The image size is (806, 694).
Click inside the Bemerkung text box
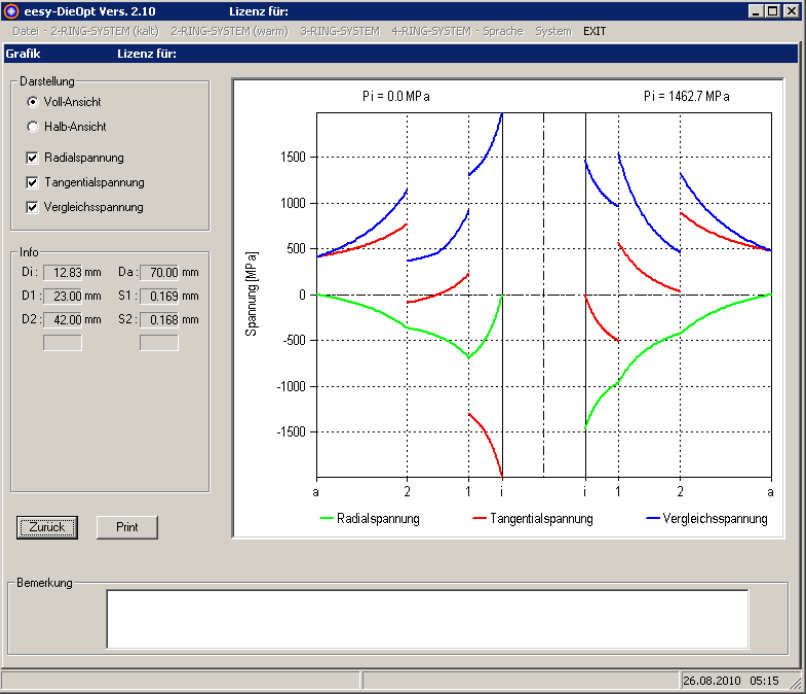(x=427, y=618)
